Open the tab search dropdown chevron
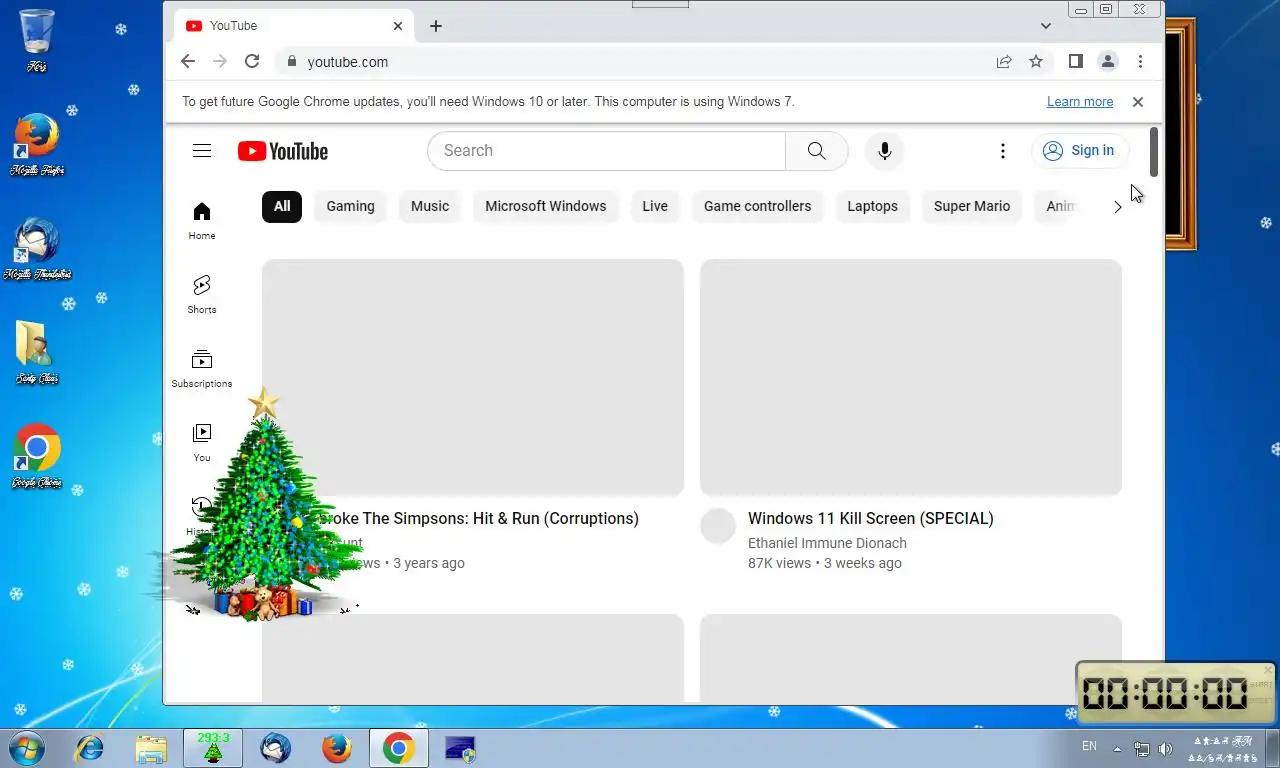1280x768 pixels. [x=1046, y=26]
